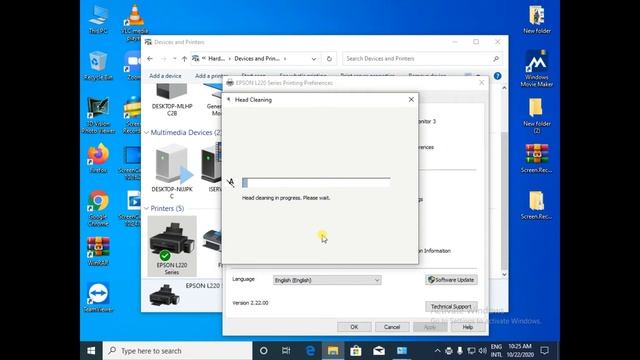Click Add a device
This screenshot has width=640, height=360.
[x=165, y=76]
